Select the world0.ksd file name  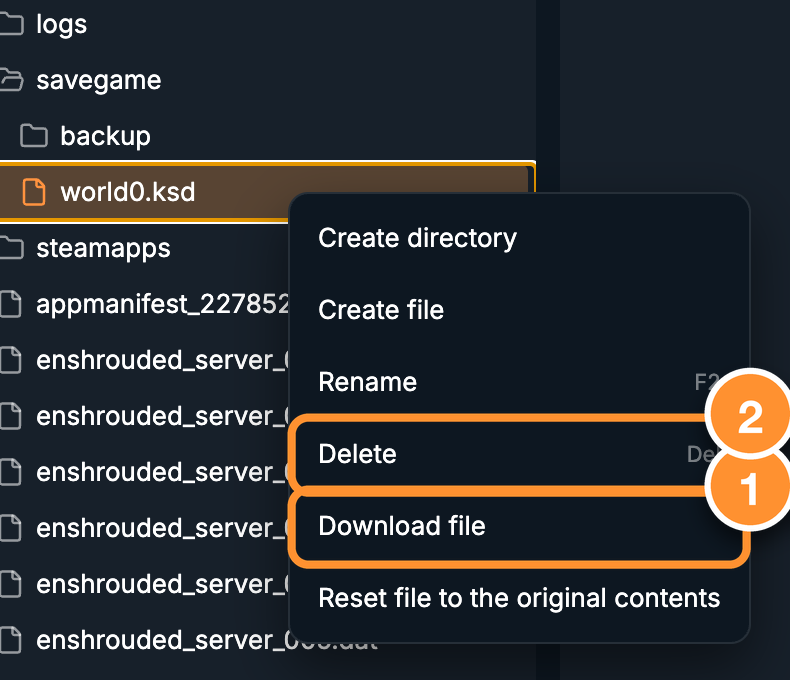coord(127,192)
